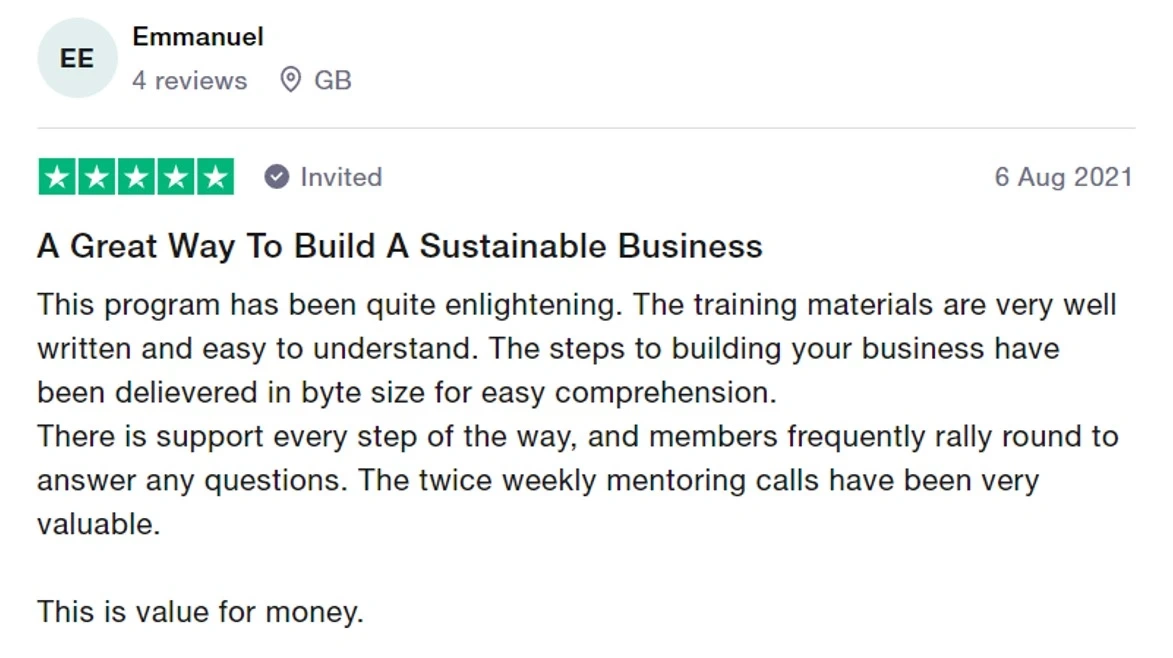Select the fifth green rating star
Viewport: 1173px width, 658px height.
point(214,177)
